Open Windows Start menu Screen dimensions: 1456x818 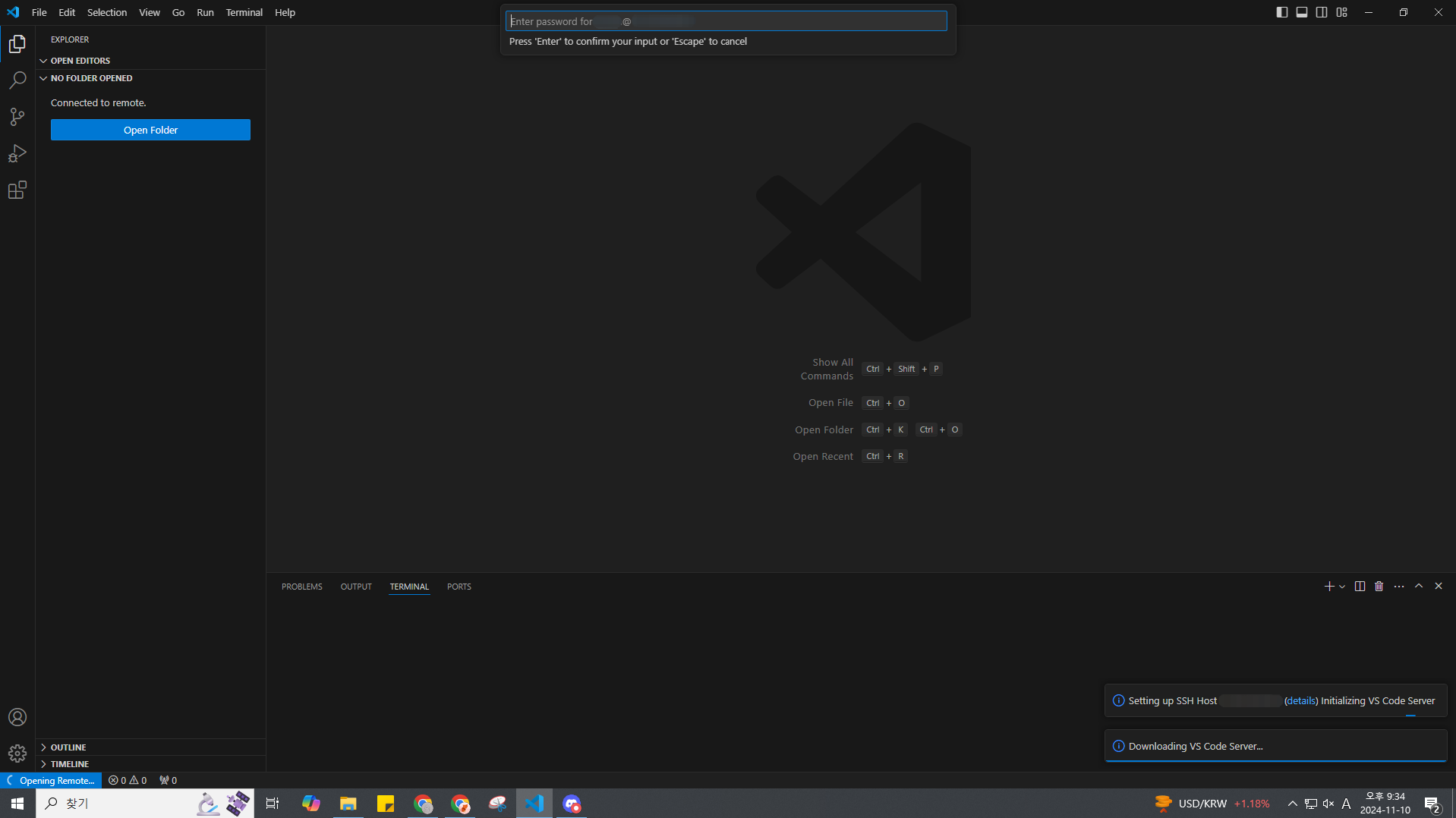[x=17, y=803]
